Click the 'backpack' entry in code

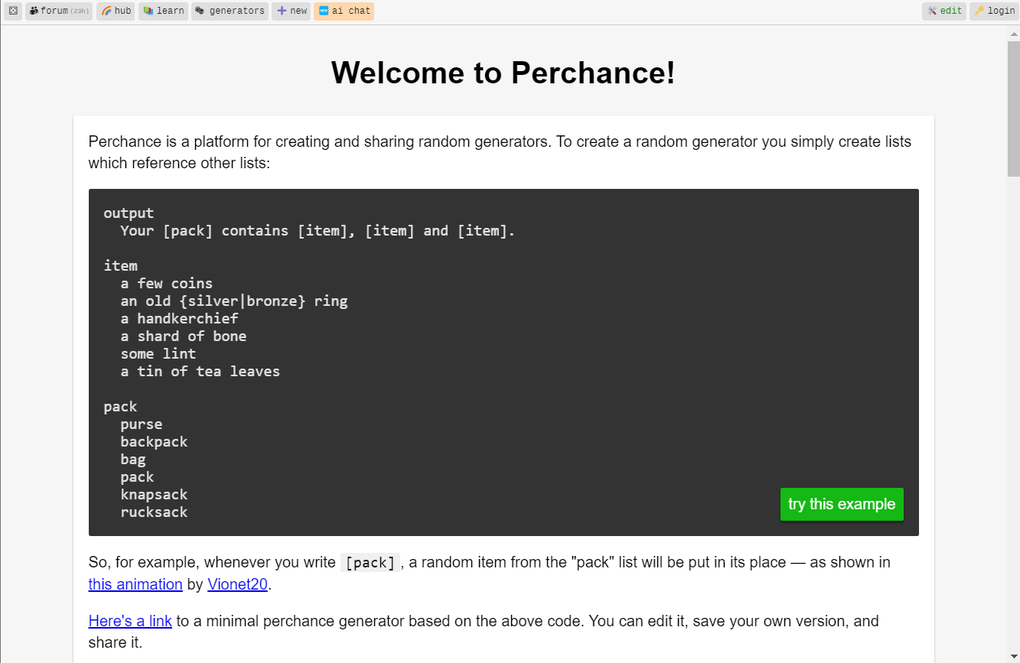point(154,442)
